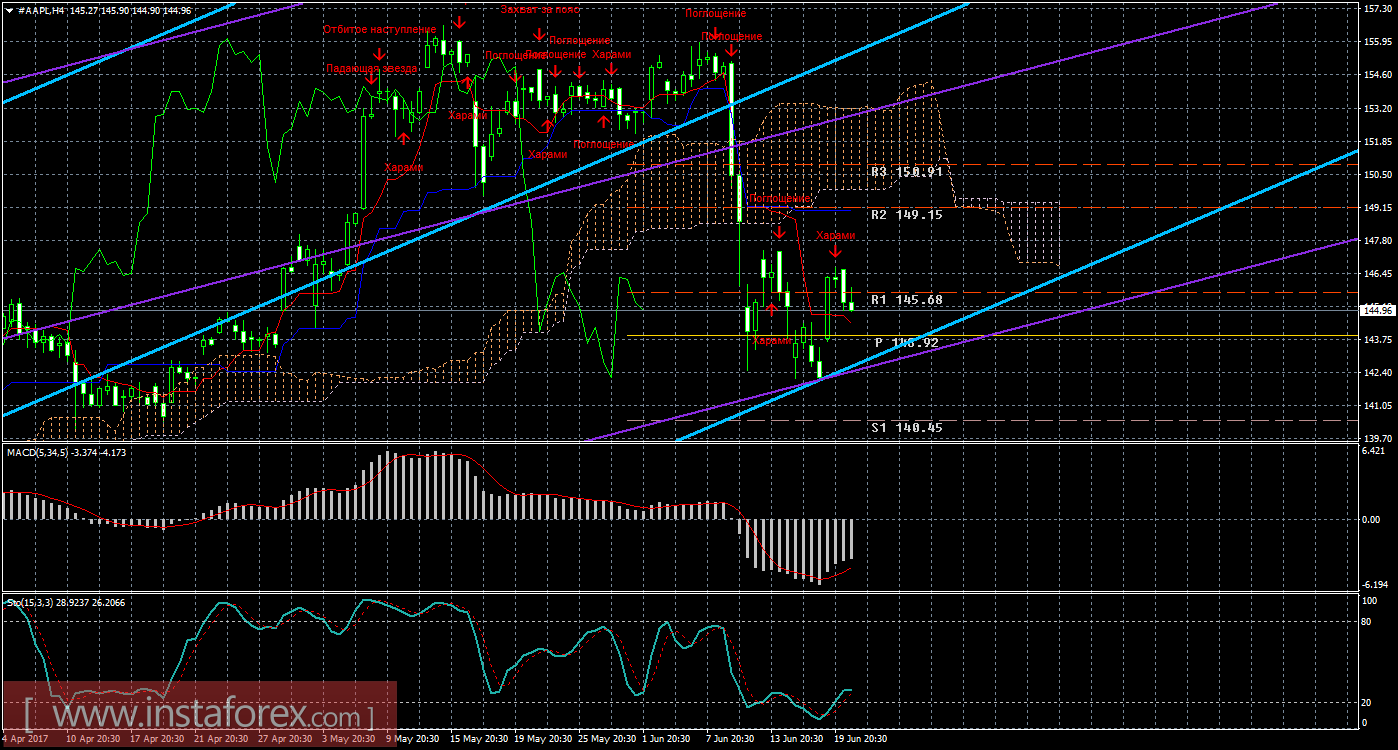
Task: Click the #AAPL,H4 symbol title text
Action: pyautogui.click(x=41, y=9)
